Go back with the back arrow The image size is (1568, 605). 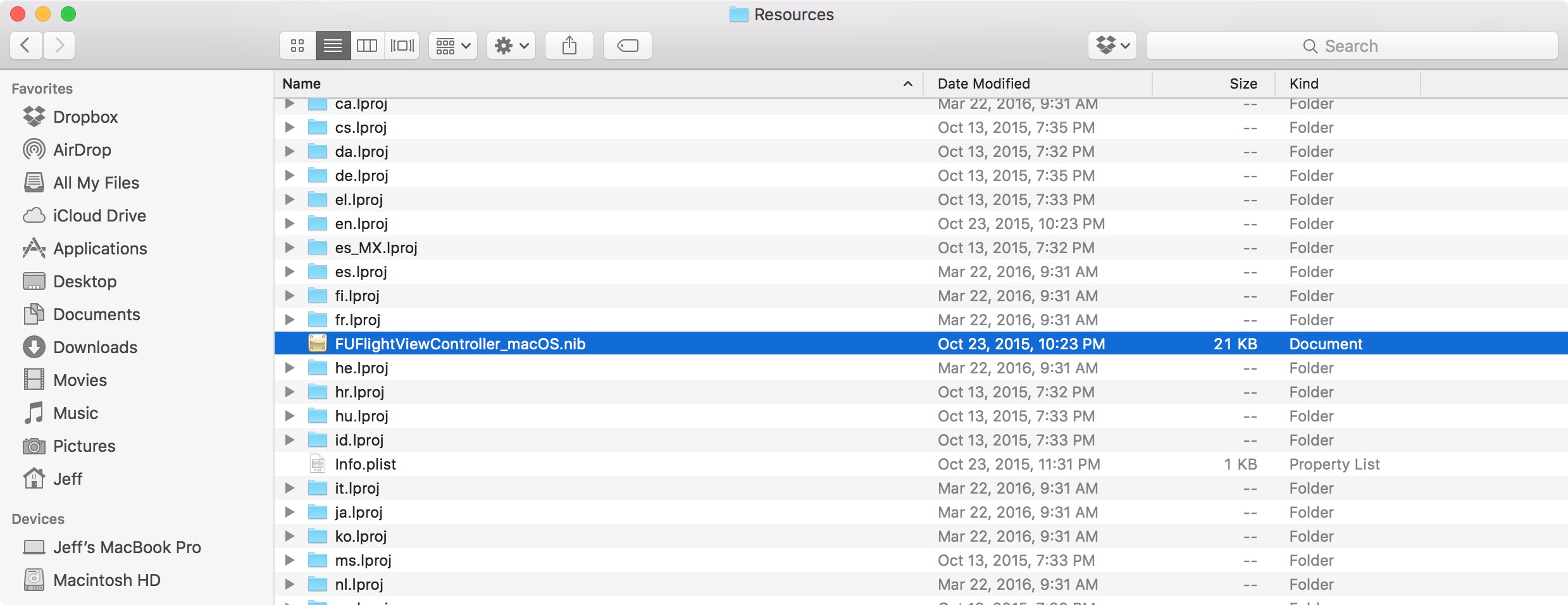(x=26, y=46)
